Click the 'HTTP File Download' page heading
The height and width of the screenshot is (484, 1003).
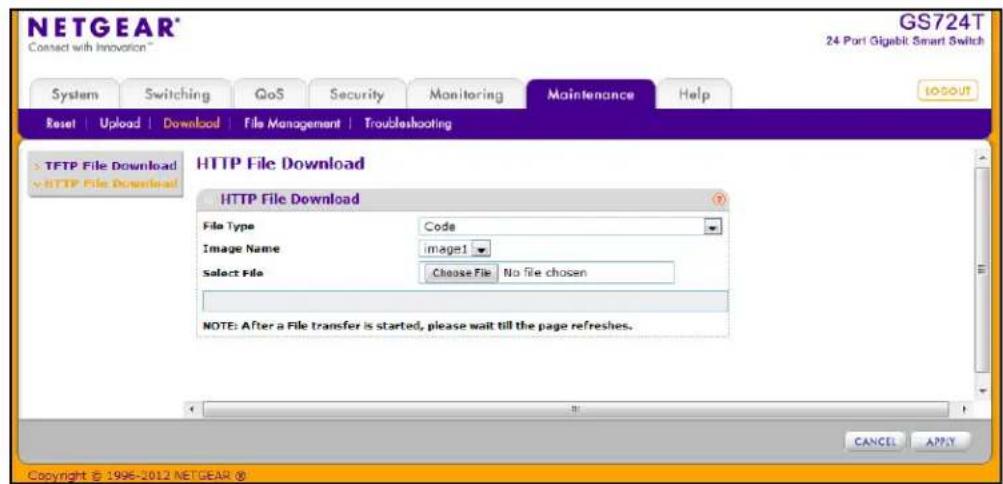[280, 164]
